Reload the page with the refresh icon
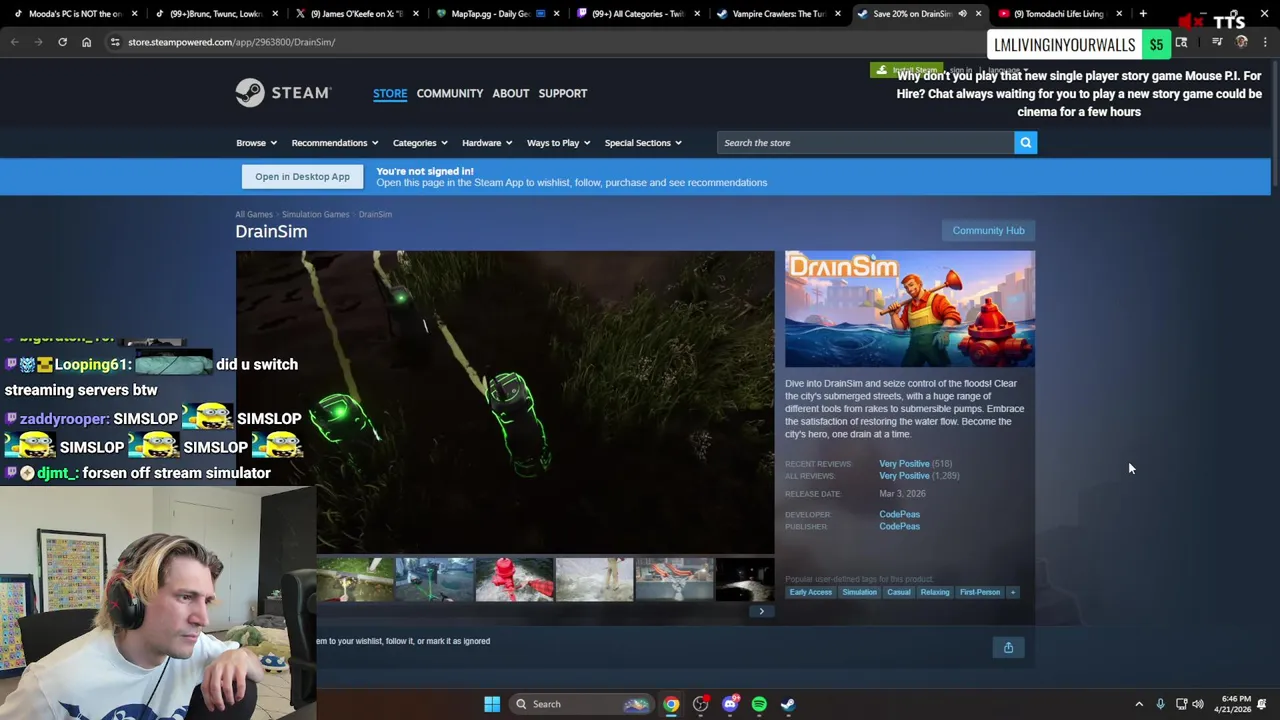Screen dimensions: 1280x720 click(x=62, y=42)
